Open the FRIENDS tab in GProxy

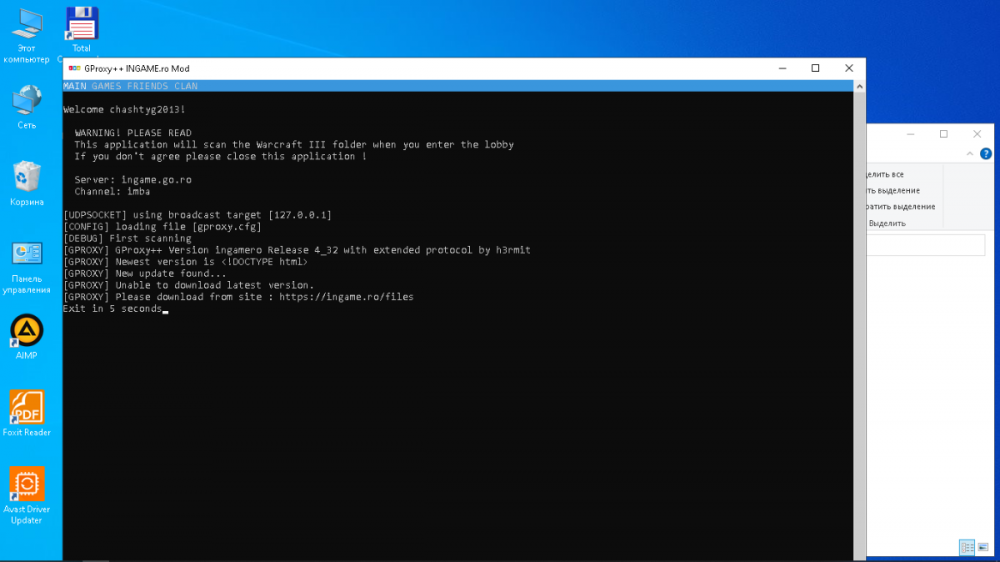(x=147, y=86)
